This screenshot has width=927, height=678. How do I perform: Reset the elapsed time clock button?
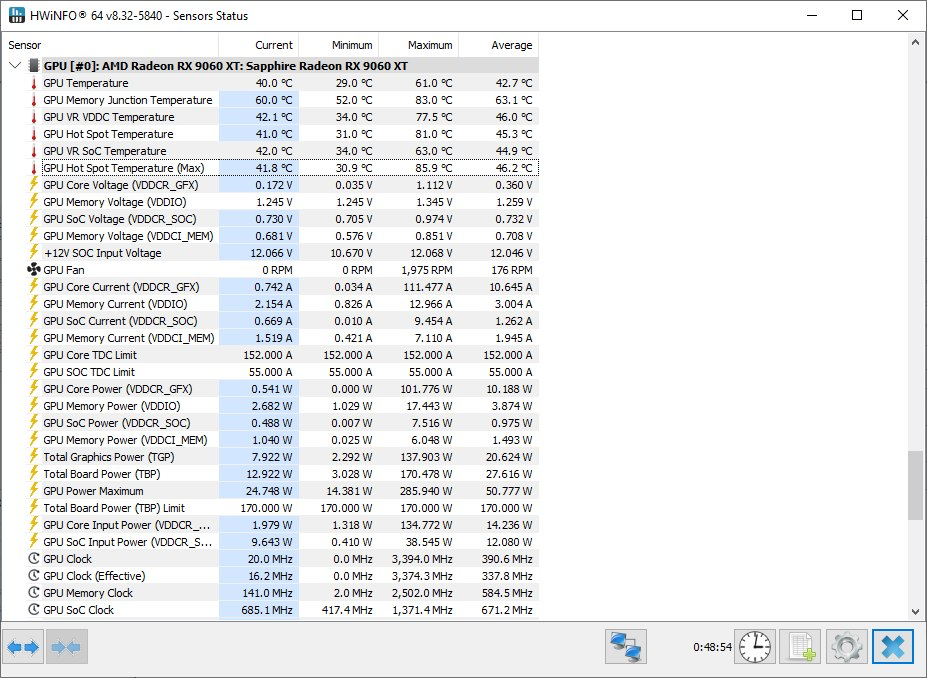pos(755,647)
